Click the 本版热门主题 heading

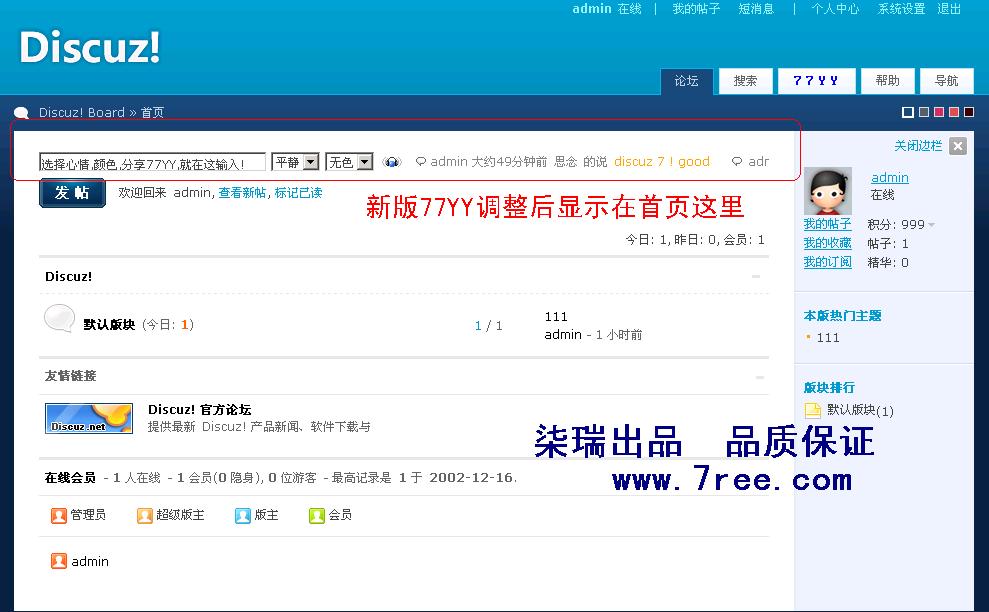coord(842,315)
